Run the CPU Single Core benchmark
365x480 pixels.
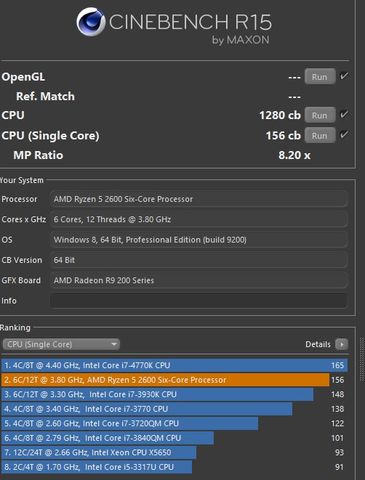pos(320,136)
